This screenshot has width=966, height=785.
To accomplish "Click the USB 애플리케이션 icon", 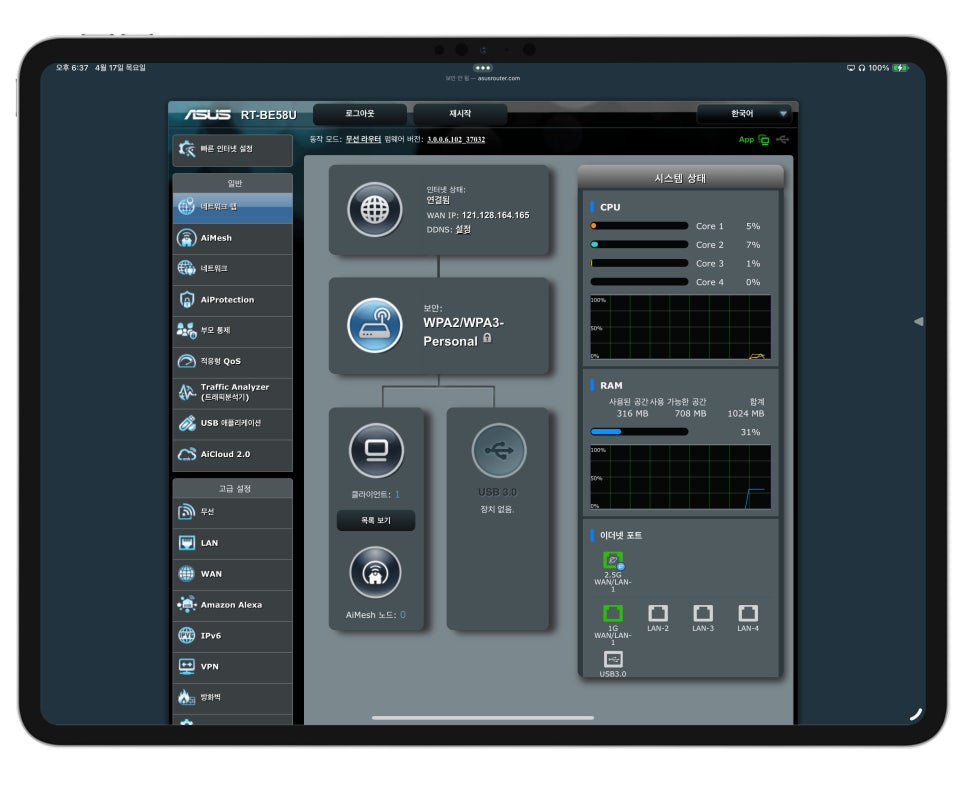I will [x=186, y=423].
